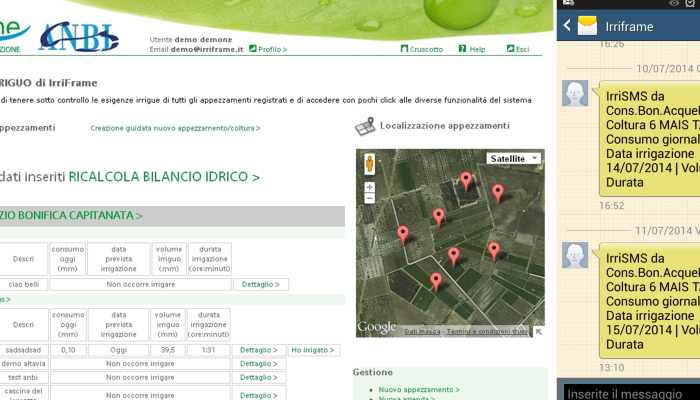
Task: Tap contact avatar of 11/07/2014 message
Action: 575,255
